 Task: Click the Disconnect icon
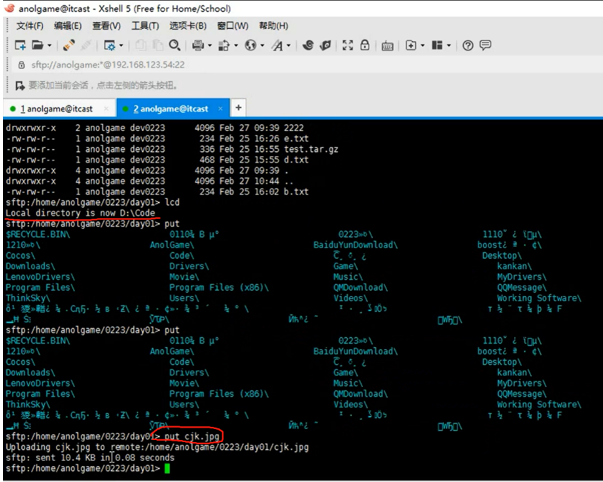point(86,45)
